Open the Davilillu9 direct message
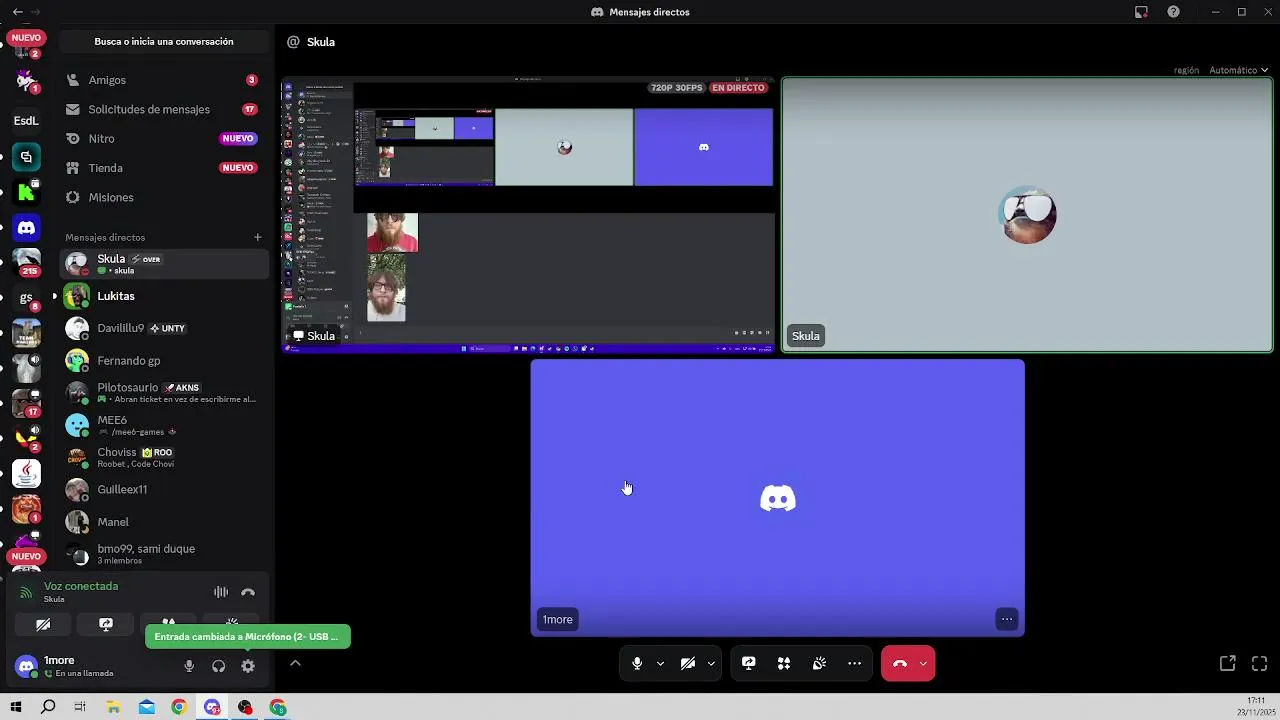The height and width of the screenshot is (720, 1280). (163, 328)
